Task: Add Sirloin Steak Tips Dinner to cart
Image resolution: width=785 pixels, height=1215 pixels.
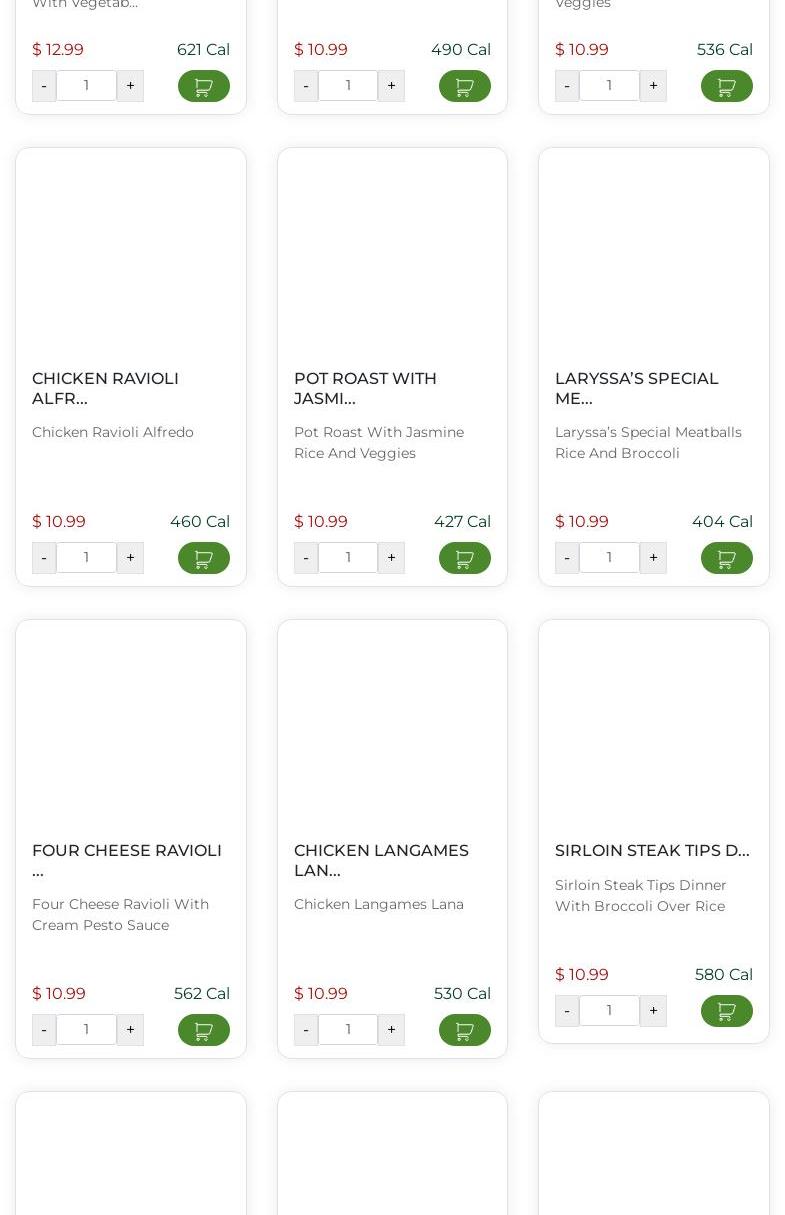Action: pos(726,1011)
